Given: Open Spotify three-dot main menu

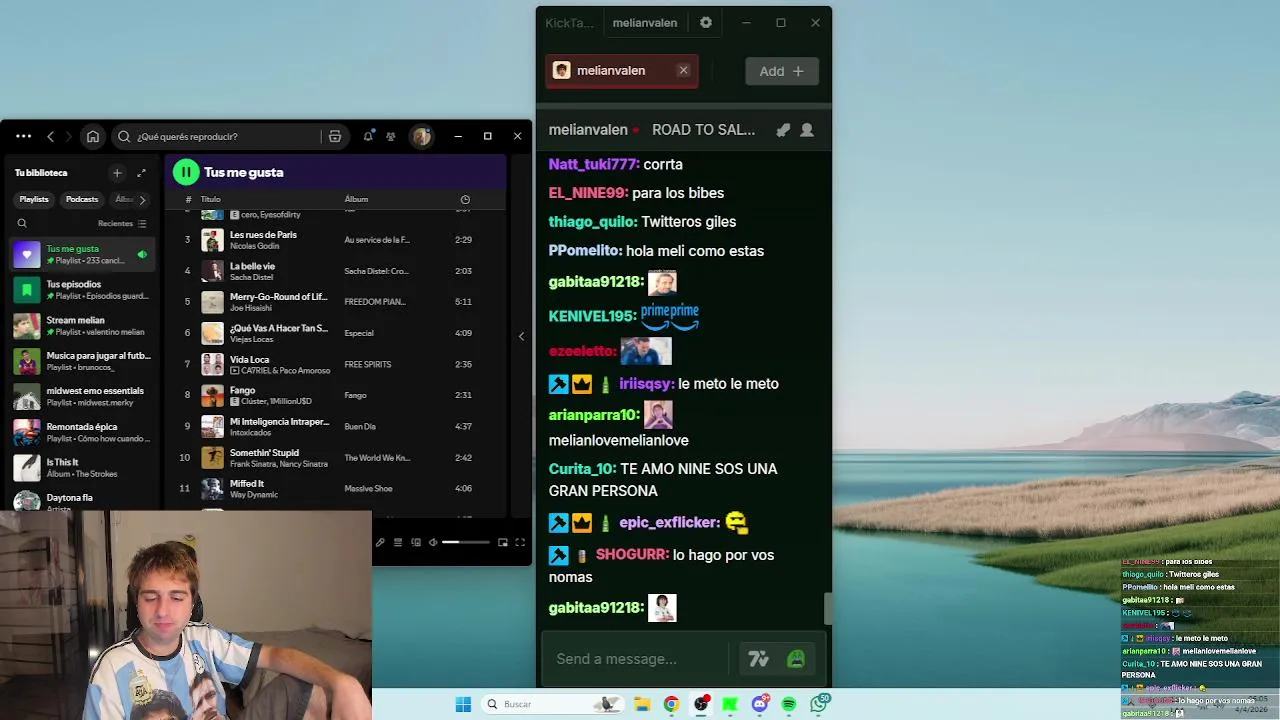Looking at the screenshot, I should [x=23, y=136].
